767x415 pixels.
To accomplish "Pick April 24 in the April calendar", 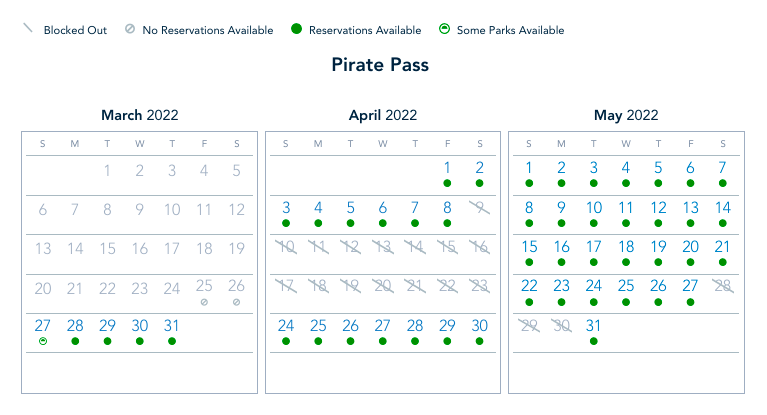I will click(286, 326).
